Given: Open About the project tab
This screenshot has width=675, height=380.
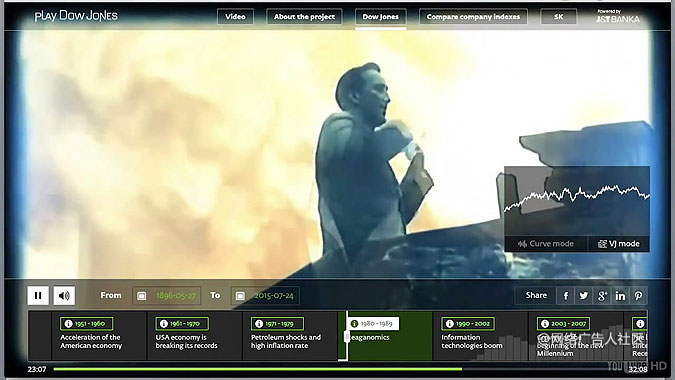Looking at the screenshot, I should 304,17.
